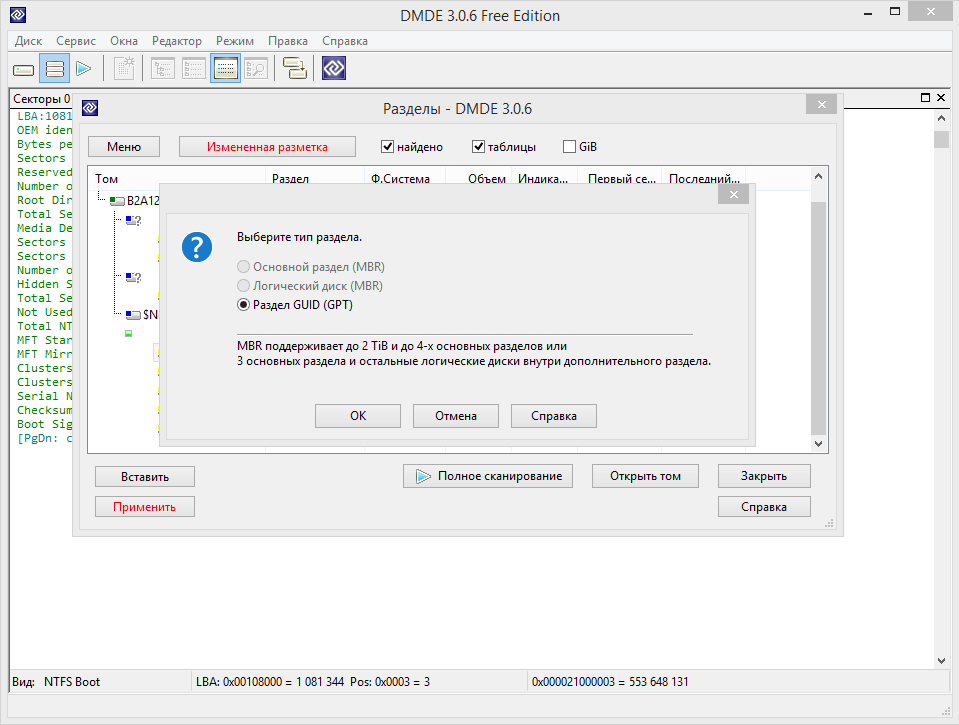Click the Disk editor toolbar icon
The height and width of the screenshot is (725, 959).
[x=225, y=68]
